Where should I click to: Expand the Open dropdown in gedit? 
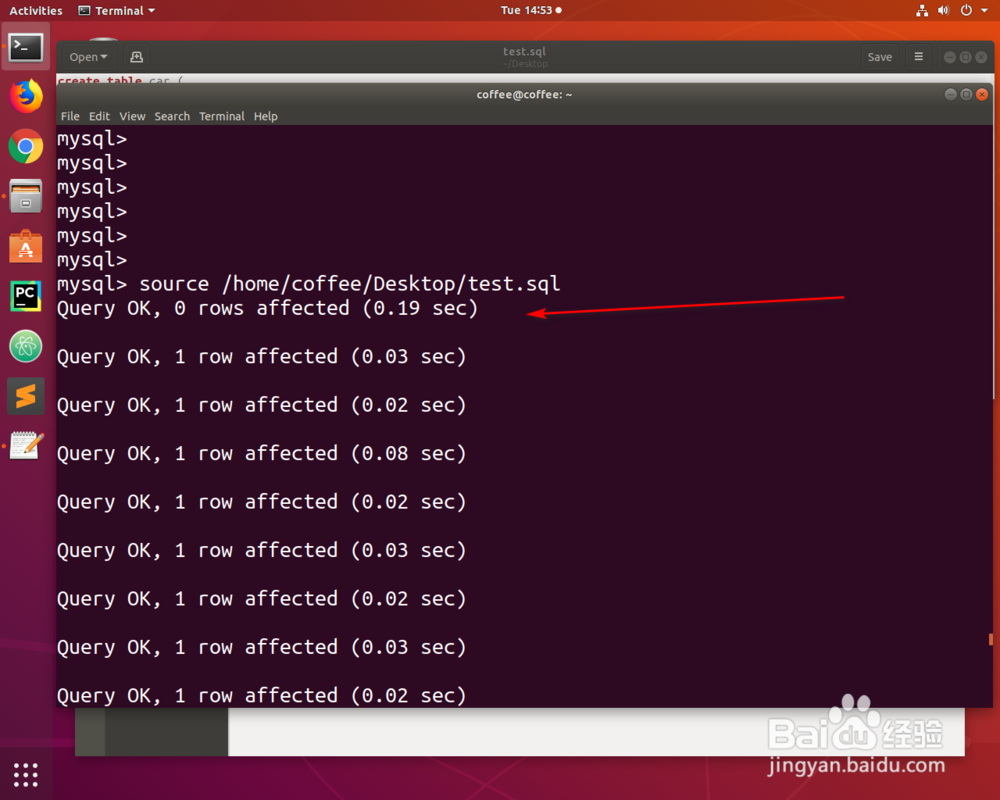(x=88, y=57)
